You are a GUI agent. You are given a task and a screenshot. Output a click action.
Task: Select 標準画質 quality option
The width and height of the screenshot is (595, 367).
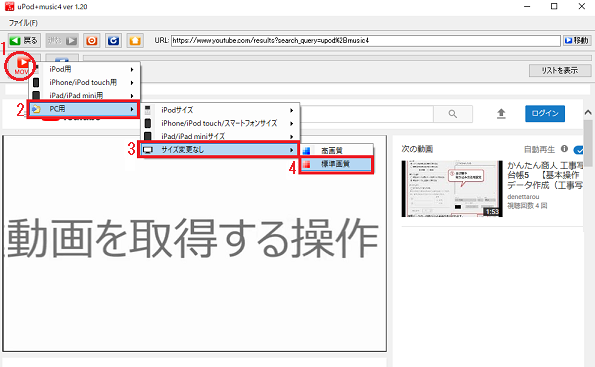pos(336,164)
